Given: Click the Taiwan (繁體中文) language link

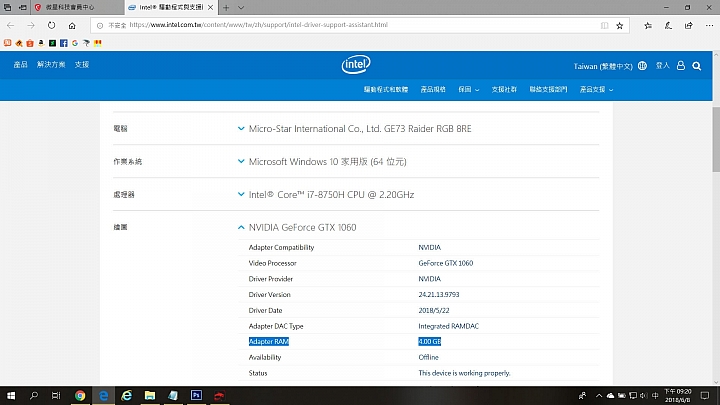Looking at the screenshot, I should click(603, 66).
